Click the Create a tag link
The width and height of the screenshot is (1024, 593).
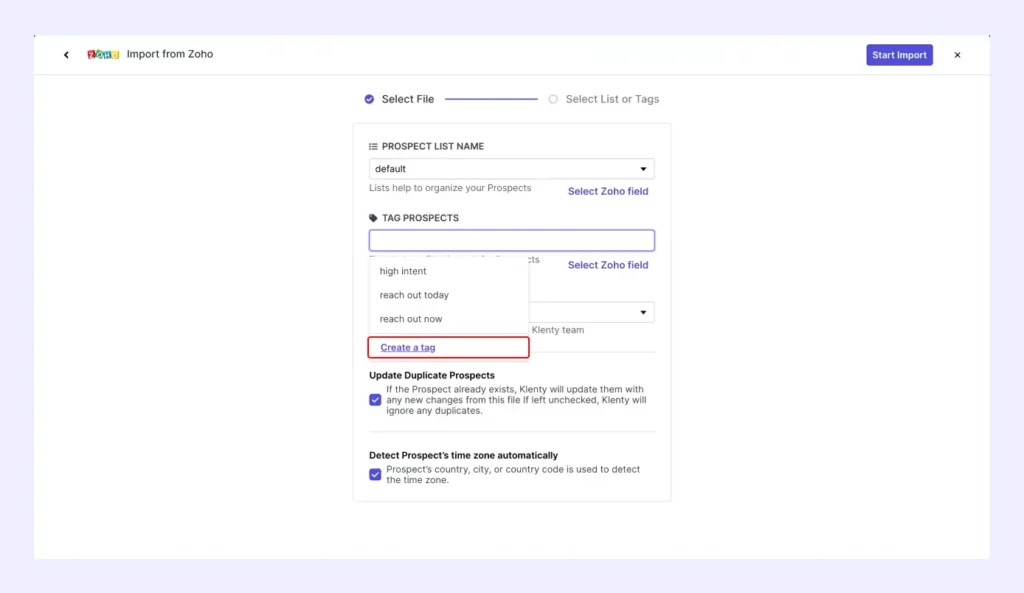408,347
